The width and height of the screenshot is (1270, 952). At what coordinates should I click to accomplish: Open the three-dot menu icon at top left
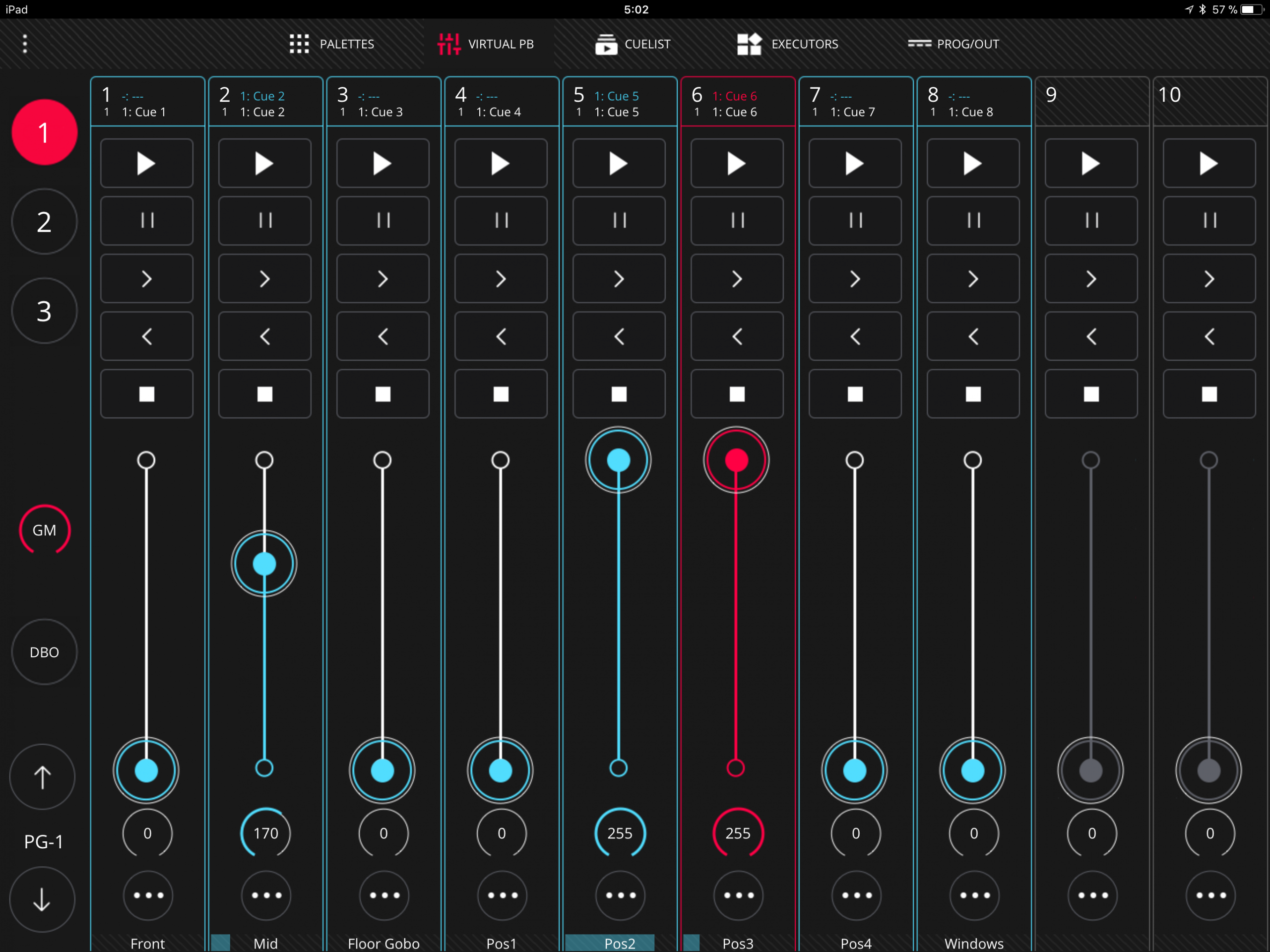pyautogui.click(x=25, y=44)
